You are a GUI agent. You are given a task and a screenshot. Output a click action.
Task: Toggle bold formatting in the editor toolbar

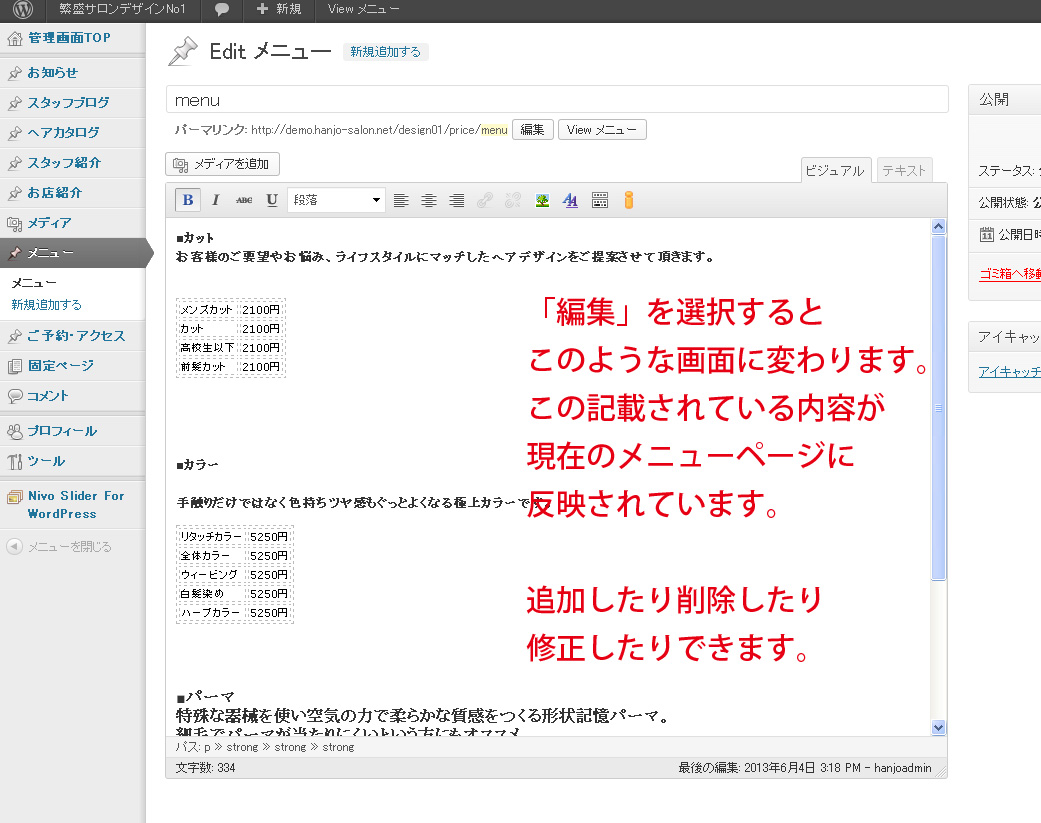tap(187, 200)
